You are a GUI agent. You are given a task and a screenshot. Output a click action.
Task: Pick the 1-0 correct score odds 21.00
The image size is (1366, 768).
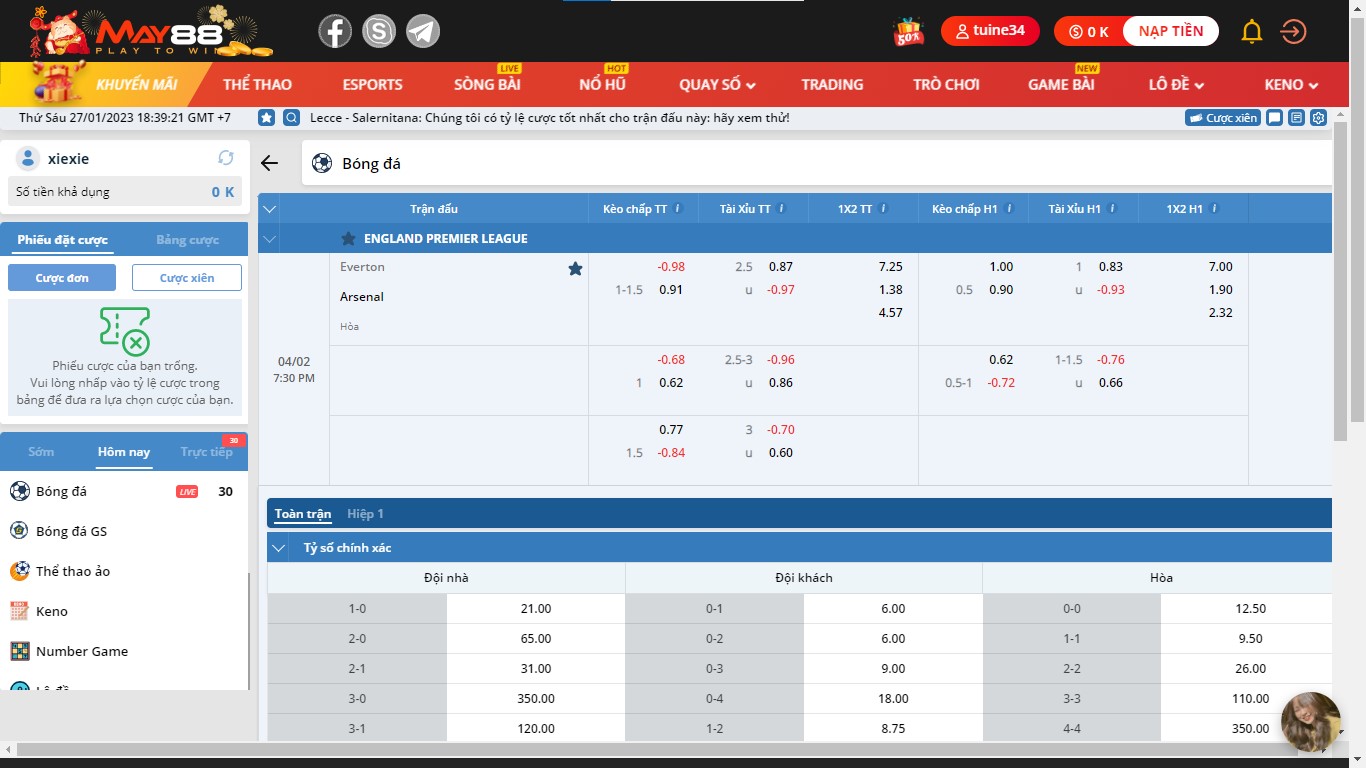[536, 609]
